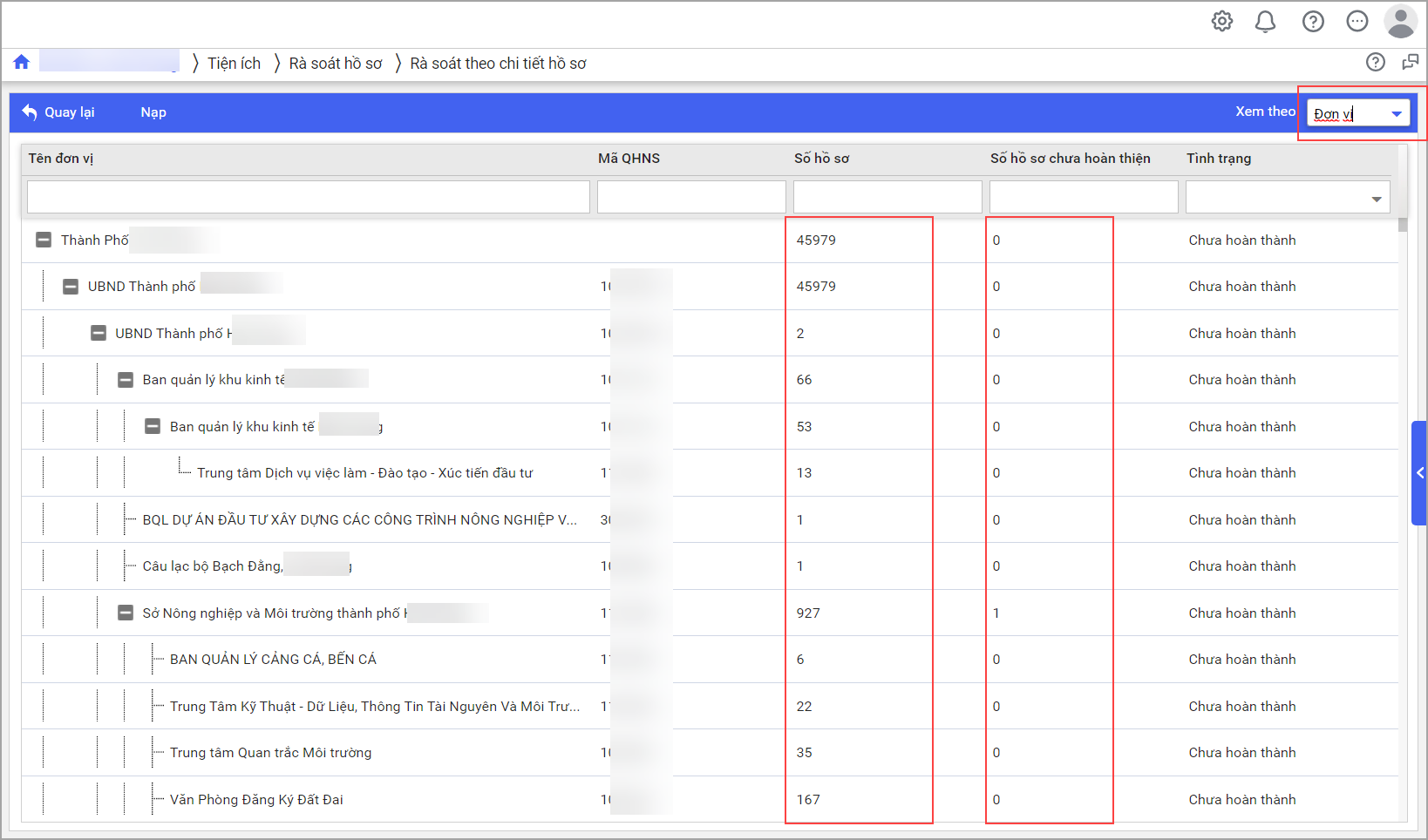
Task: Go to home via house icon
Action: pyautogui.click(x=22, y=62)
